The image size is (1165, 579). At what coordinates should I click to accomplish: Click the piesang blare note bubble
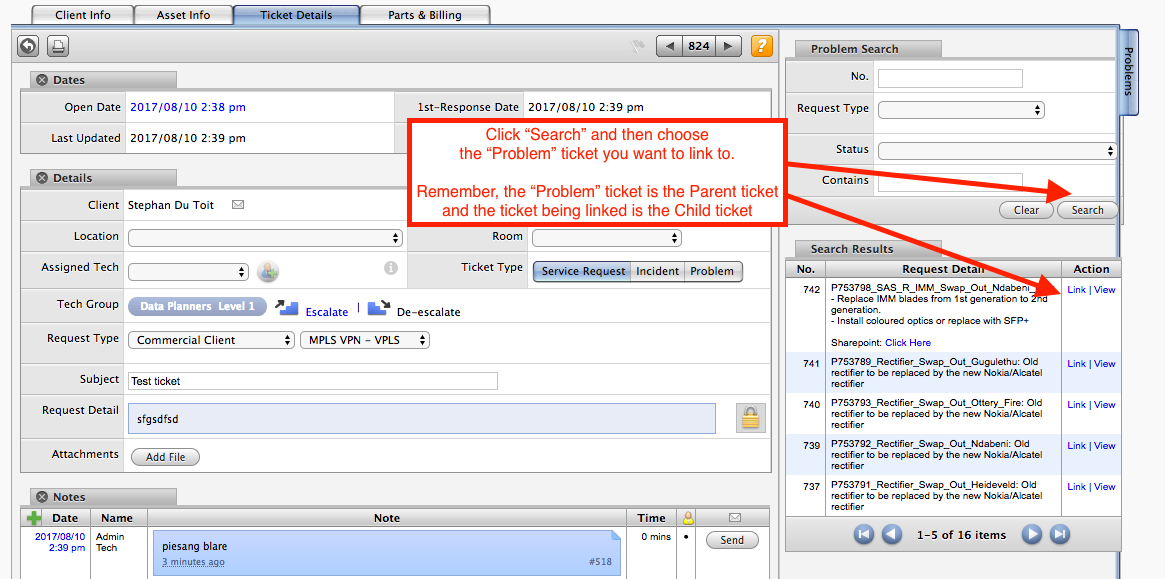(386, 553)
